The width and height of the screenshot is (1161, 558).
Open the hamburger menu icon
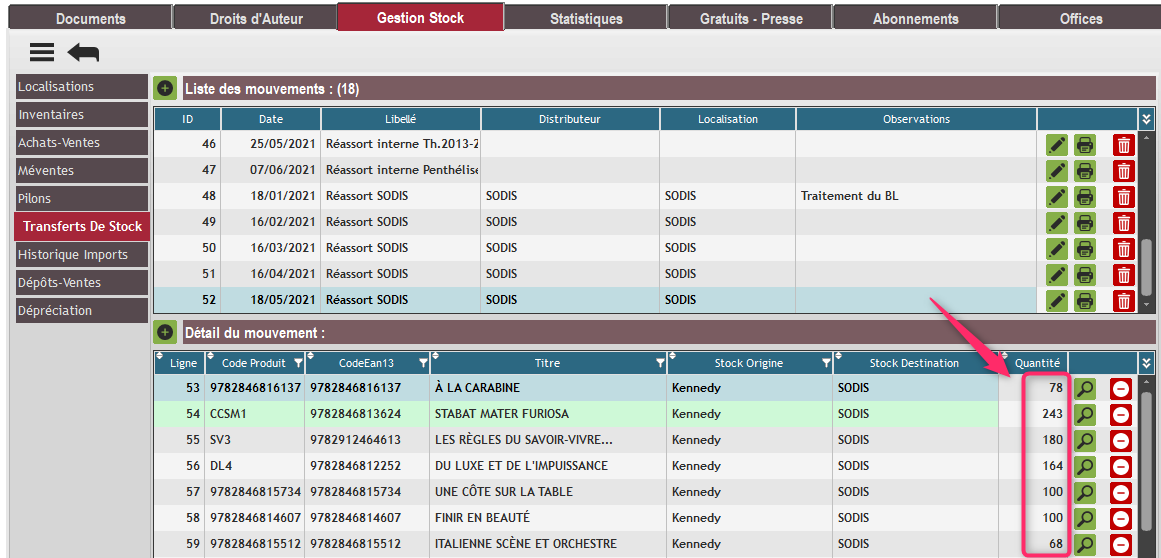(42, 53)
